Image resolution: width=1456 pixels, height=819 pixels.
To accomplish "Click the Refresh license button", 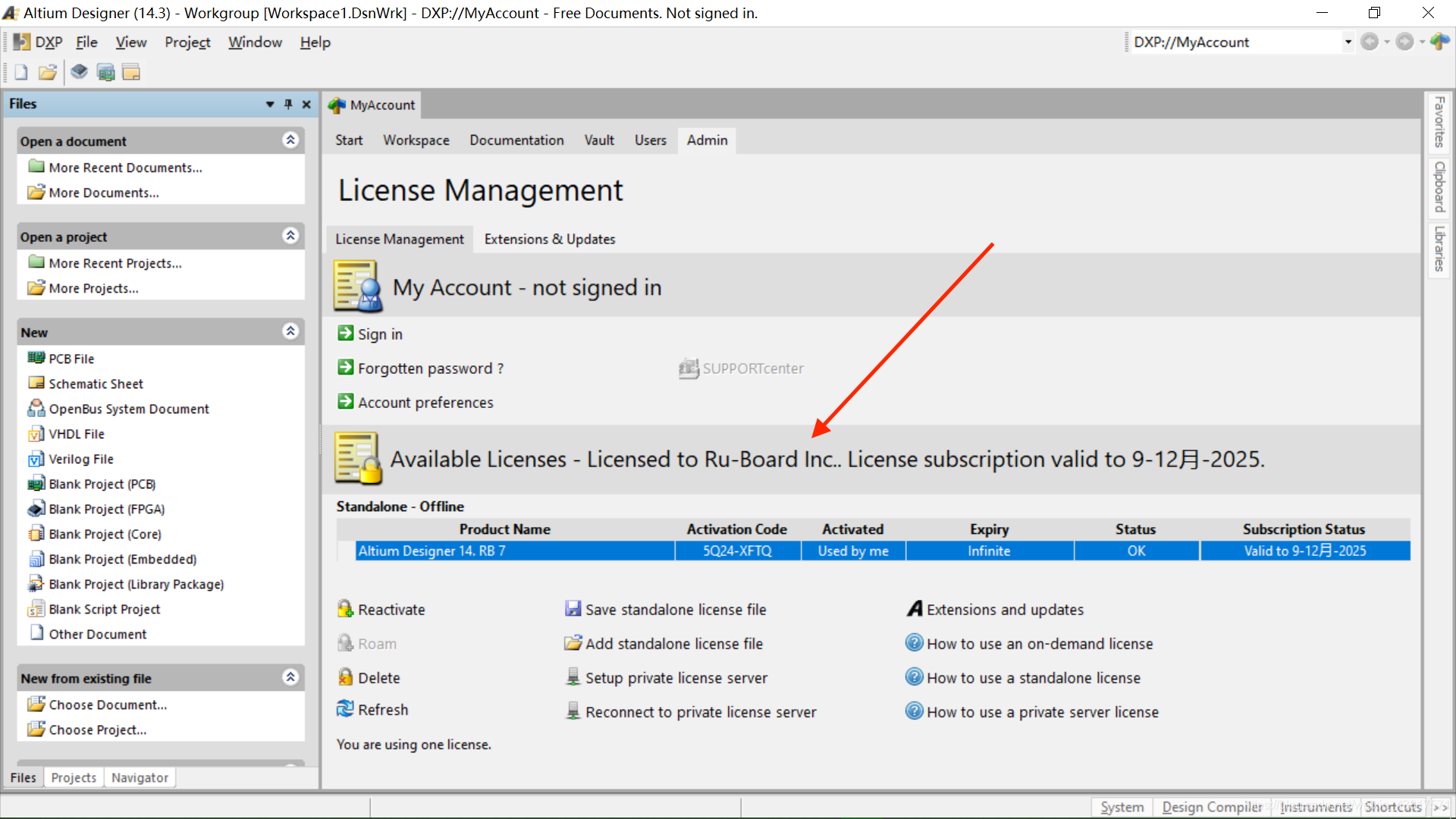I will (x=383, y=710).
